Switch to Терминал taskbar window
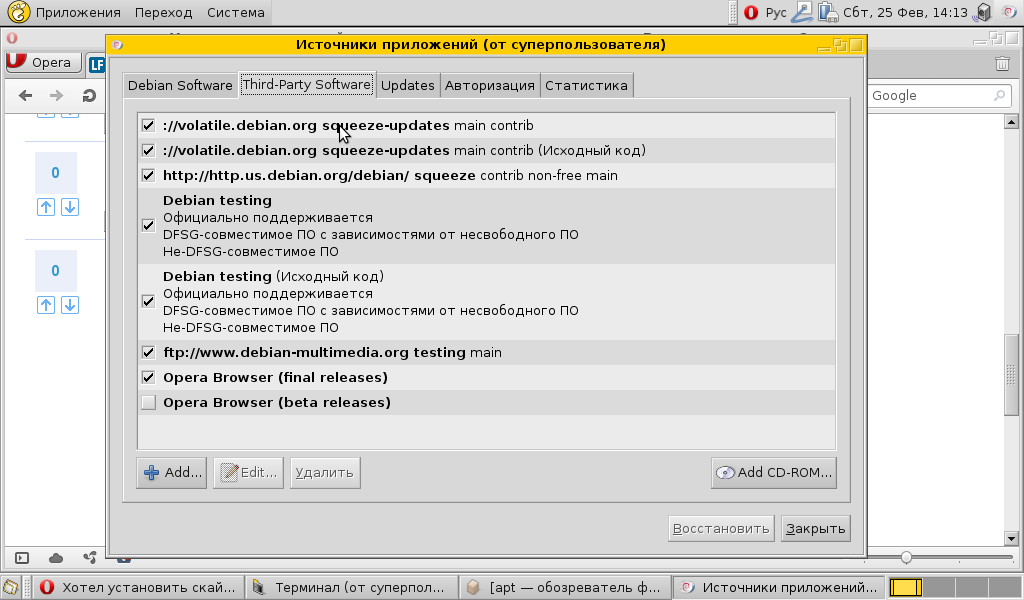Viewport: 1024px width, 600px height. 351,588
